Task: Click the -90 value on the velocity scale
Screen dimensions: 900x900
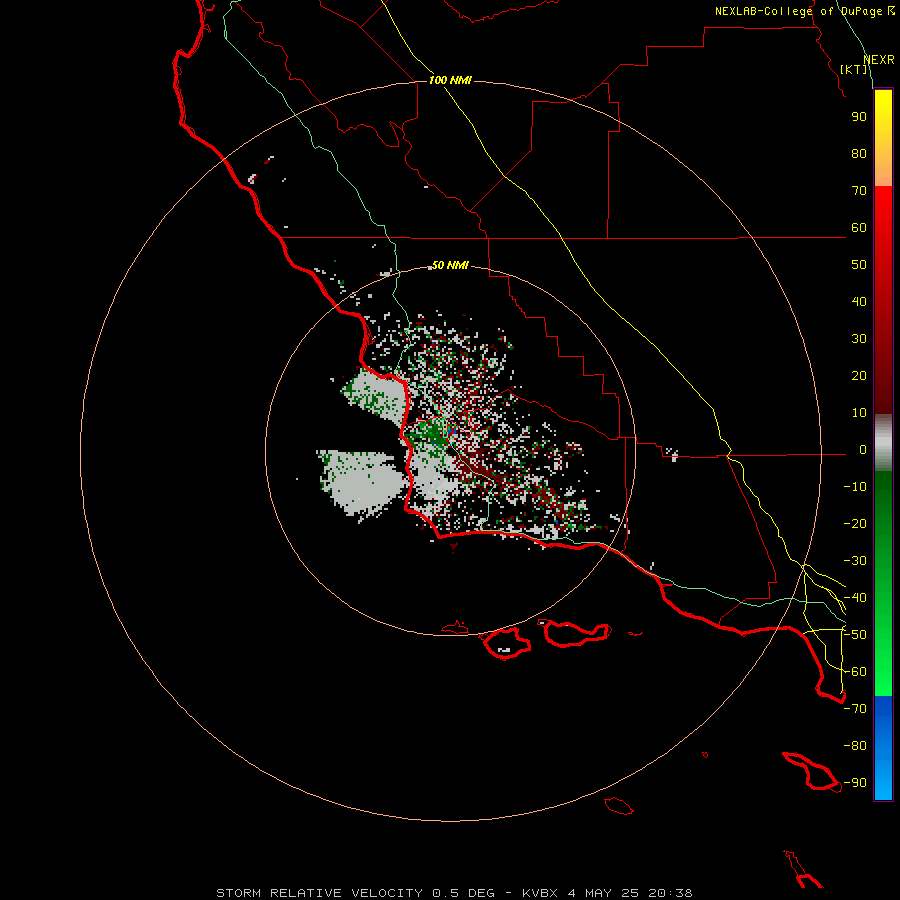Action: pyautogui.click(x=855, y=783)
